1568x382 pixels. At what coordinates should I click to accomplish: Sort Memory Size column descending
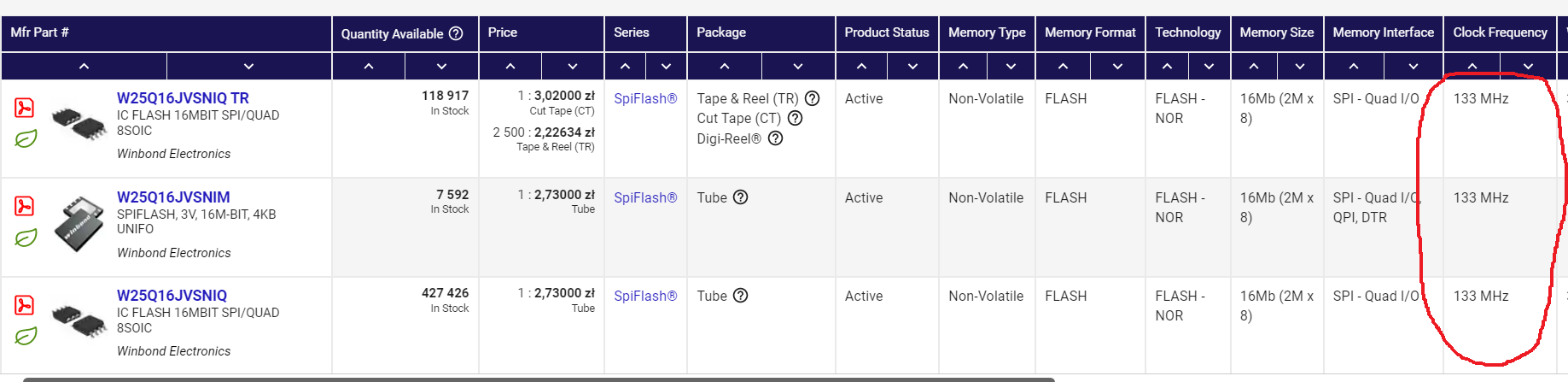coord(1299,66)
